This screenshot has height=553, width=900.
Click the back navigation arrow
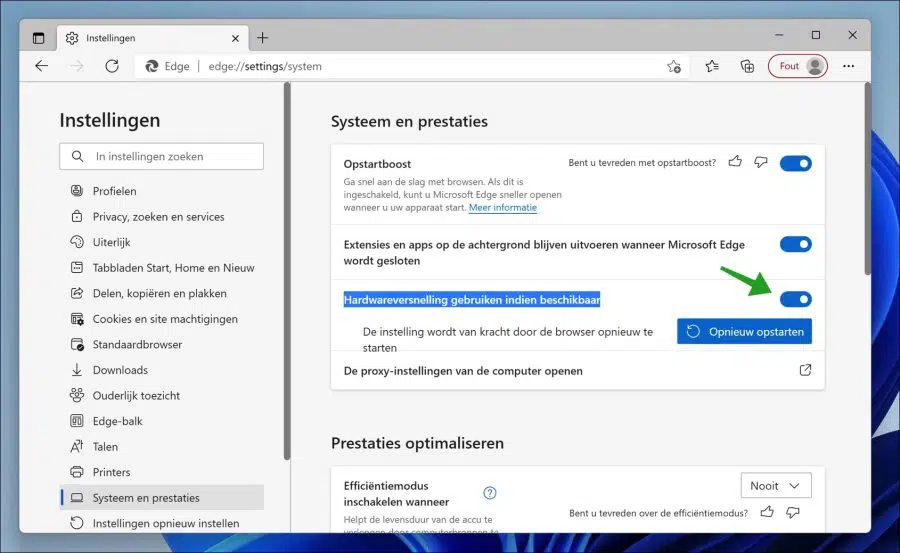tap(41, 66)
